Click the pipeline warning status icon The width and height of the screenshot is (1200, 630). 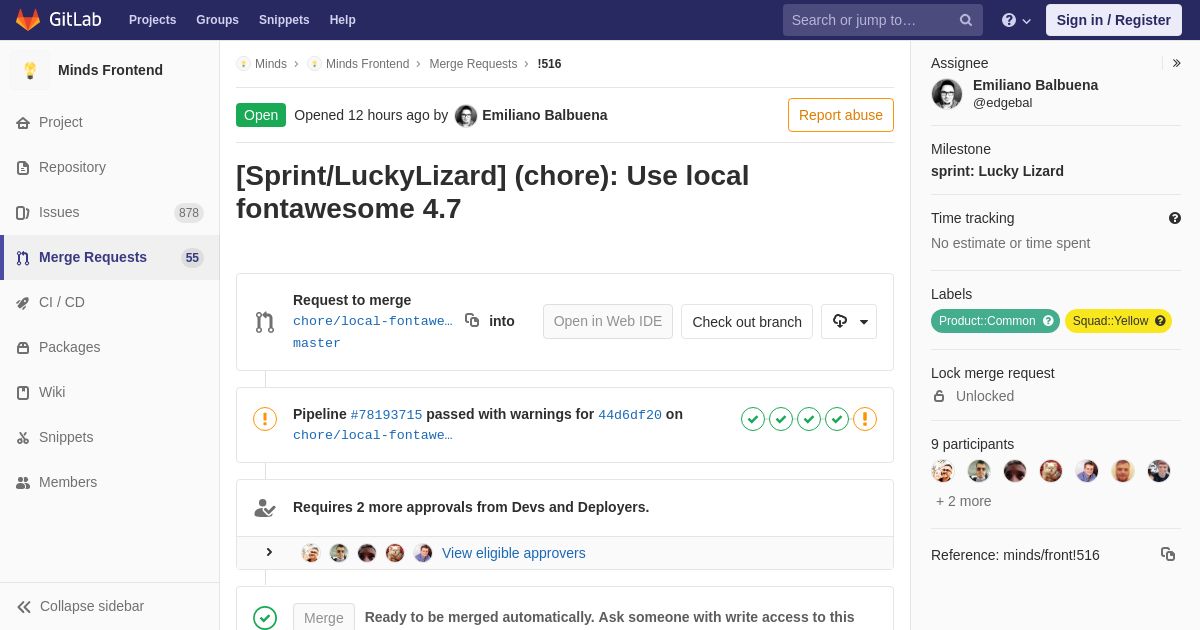(x=265, y=419)
